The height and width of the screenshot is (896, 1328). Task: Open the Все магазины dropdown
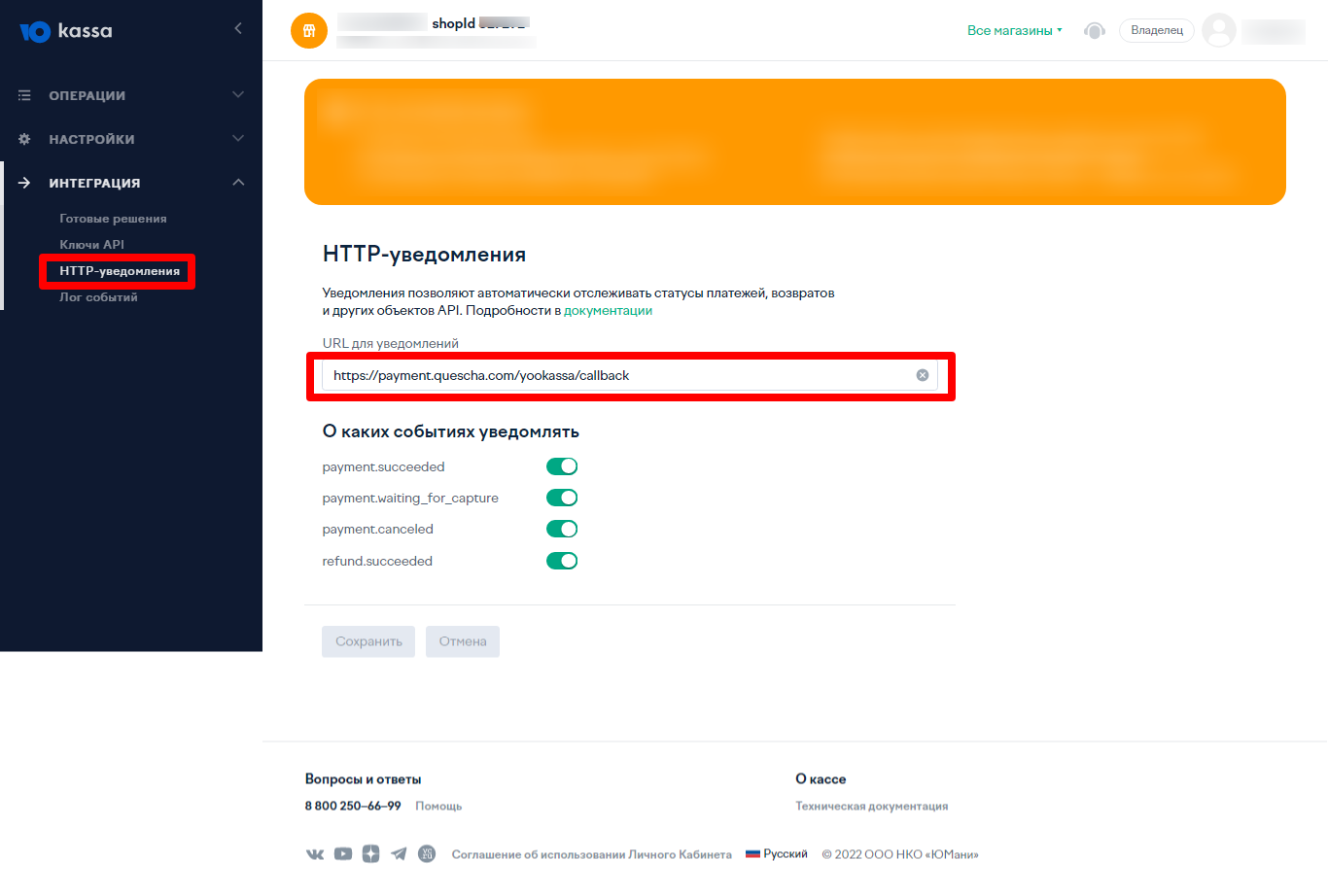point(1014,31)
